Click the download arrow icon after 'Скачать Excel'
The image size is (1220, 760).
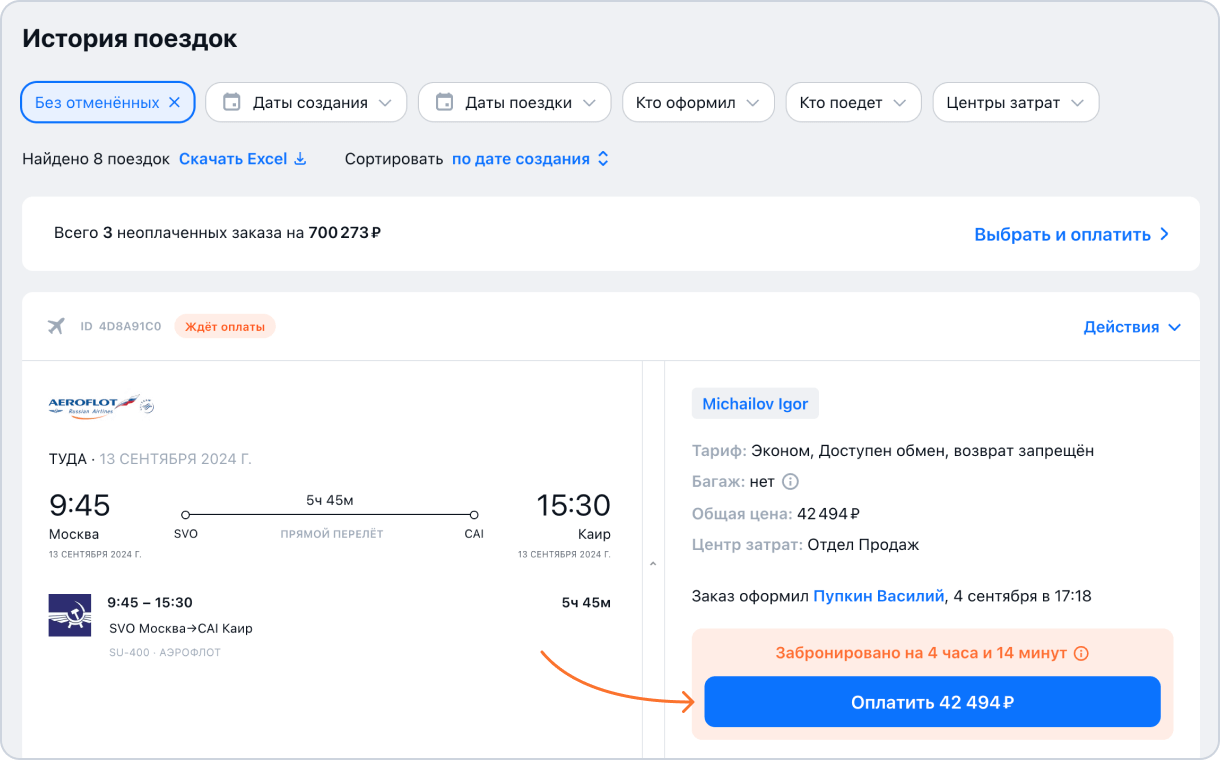click(299, 159)
